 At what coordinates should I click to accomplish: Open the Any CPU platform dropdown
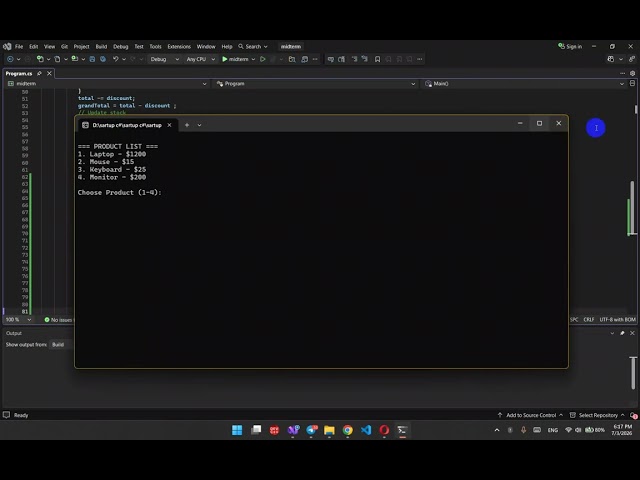point(200,59)
